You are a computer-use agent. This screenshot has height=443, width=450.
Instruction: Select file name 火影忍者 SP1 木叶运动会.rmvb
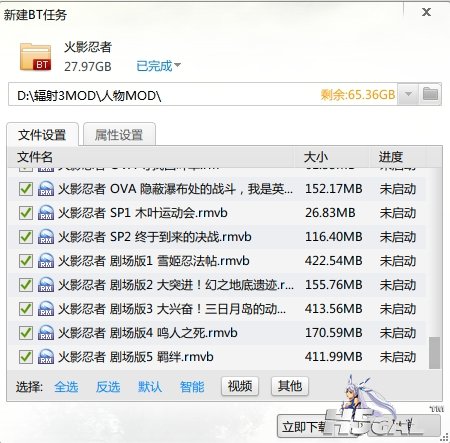click(x=143, y=213)
